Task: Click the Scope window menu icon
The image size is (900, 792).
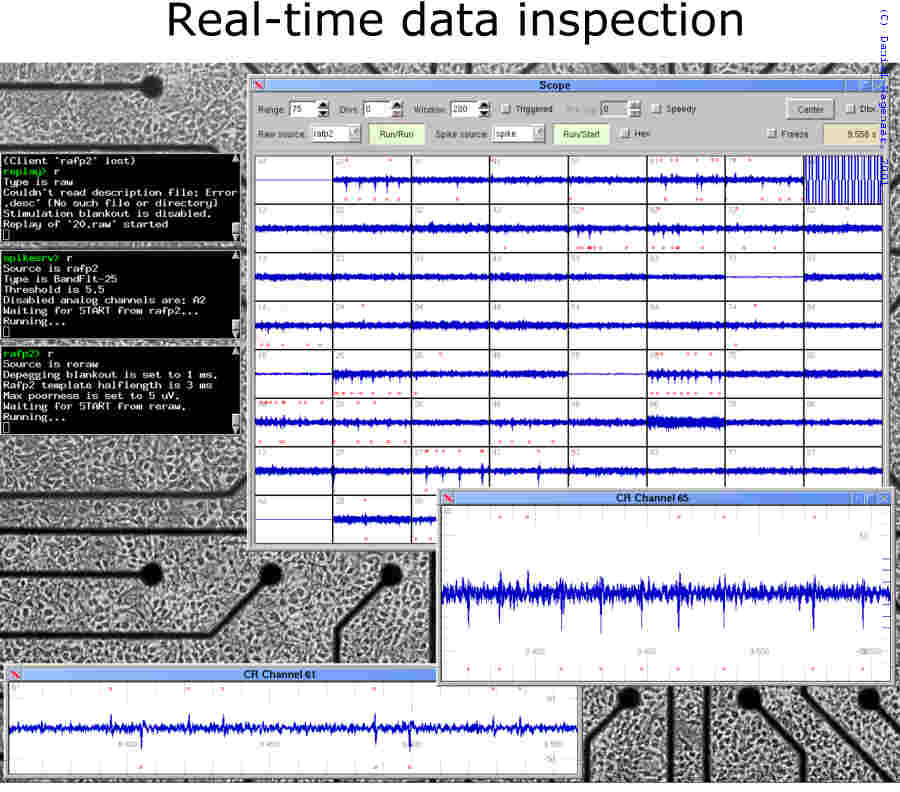Action: pyautogui.click(x=258, y=86)
